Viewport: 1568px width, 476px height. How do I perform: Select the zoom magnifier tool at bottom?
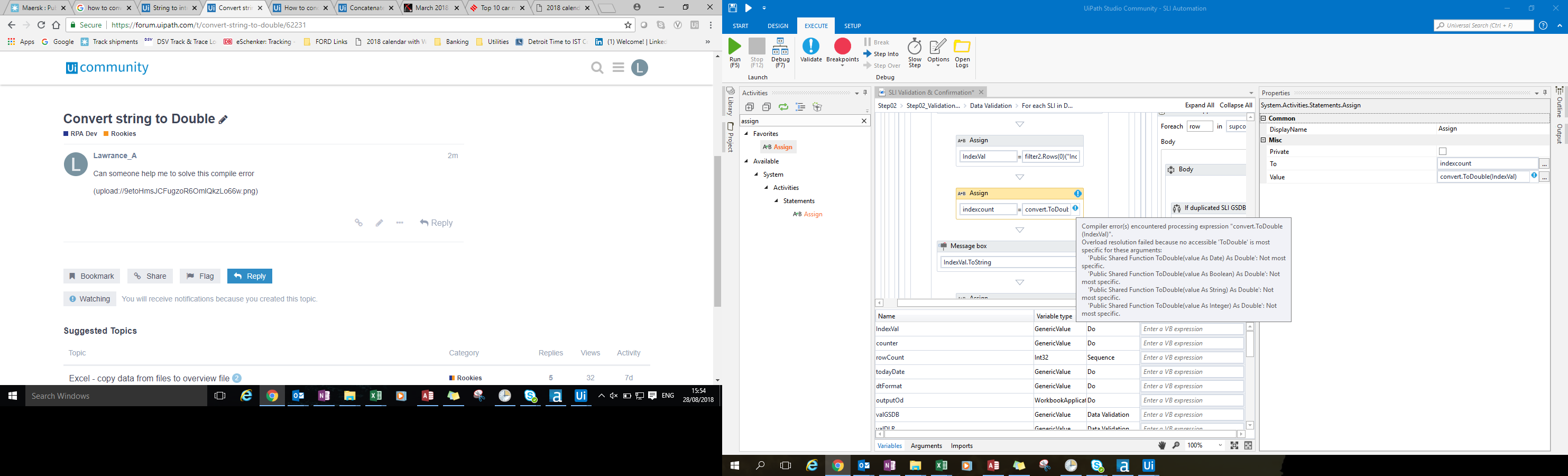point(1176,445)
